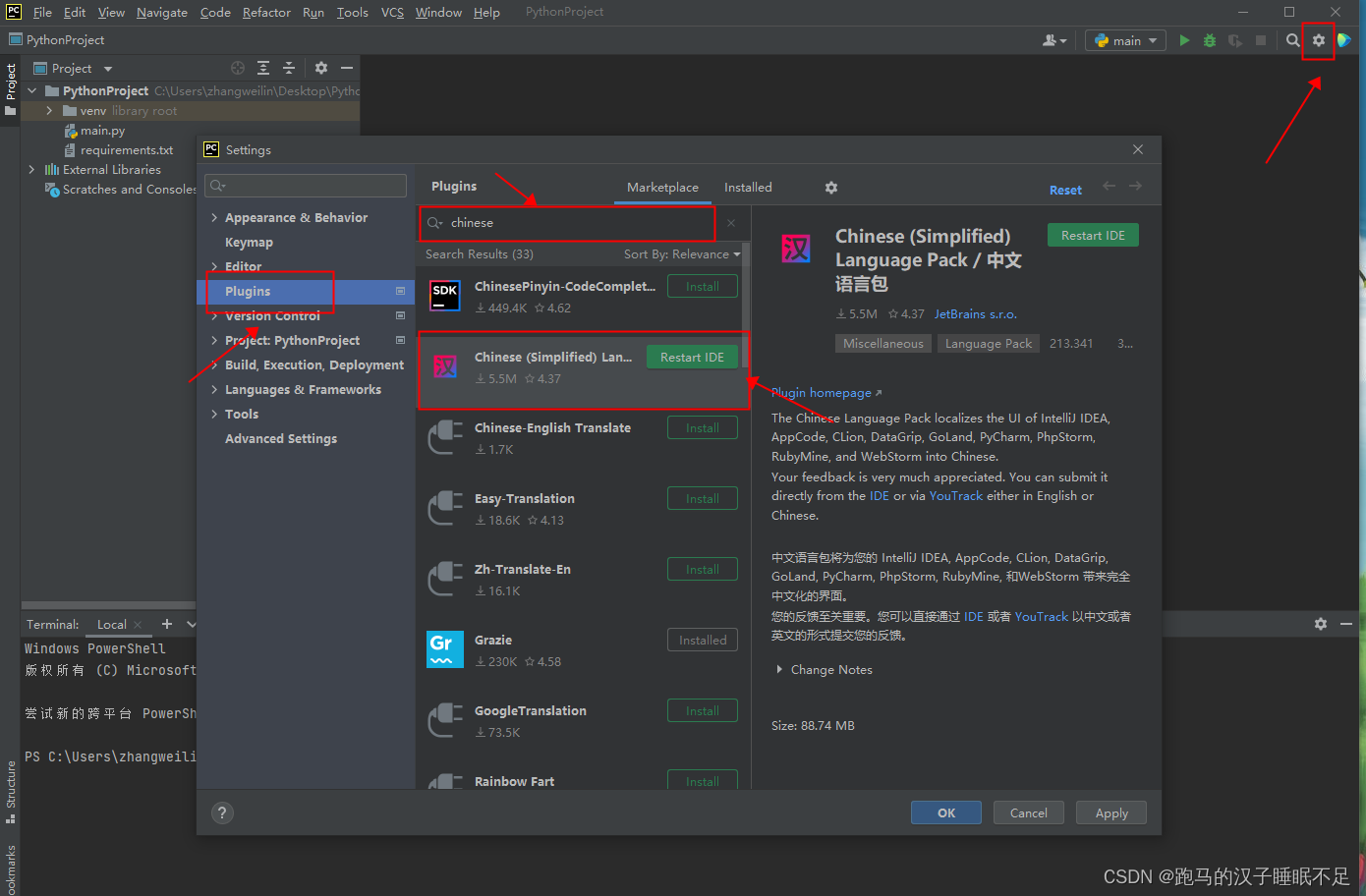Select Keymap in the settings tree
The width and height of the screenshot is (1366, 896).
[x=249, y=243]
